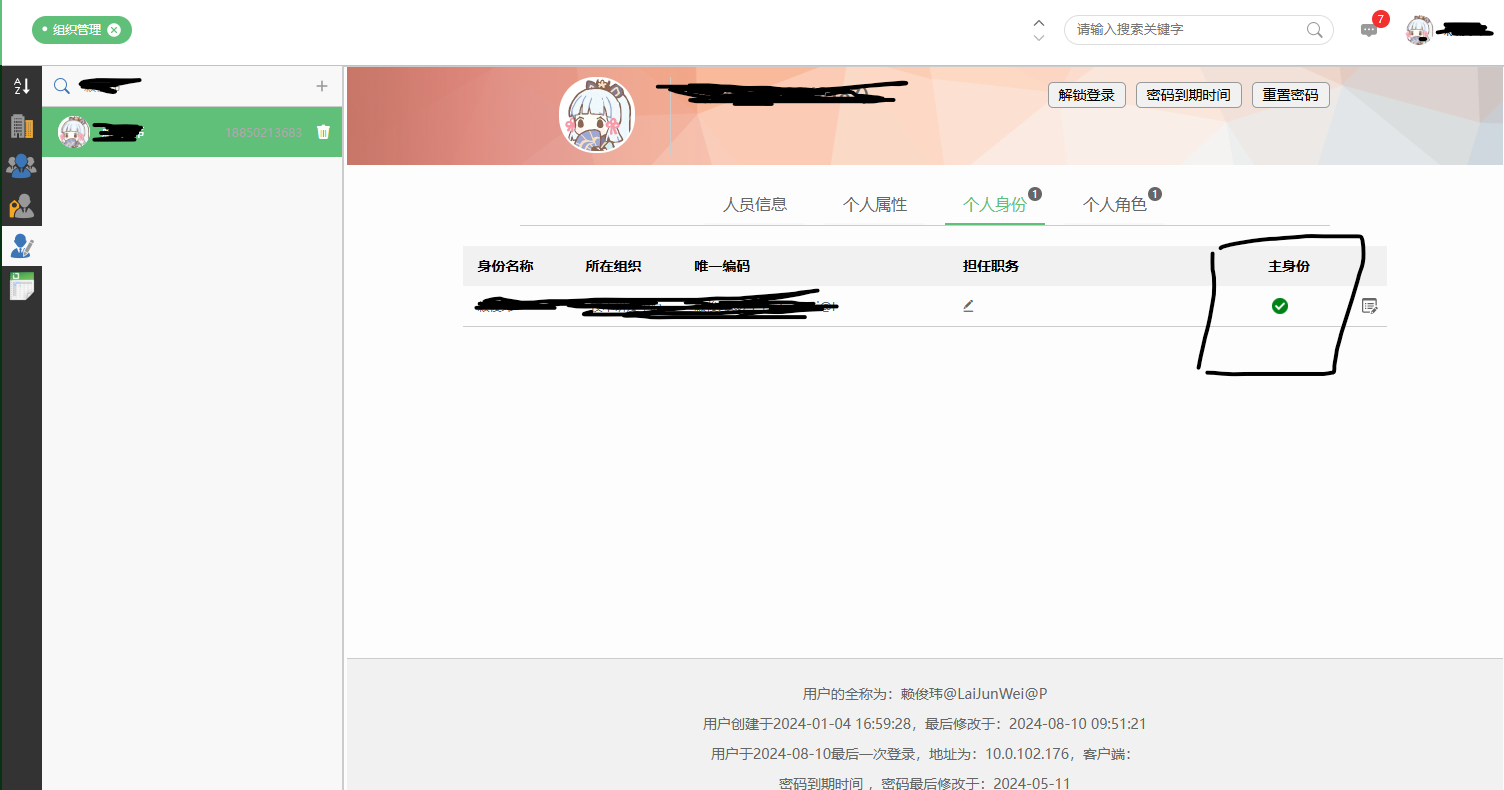This screenshot has height=790, width=1504.
Task: Click the magnifier icon in top search bar
Action: pos(1314,30)
